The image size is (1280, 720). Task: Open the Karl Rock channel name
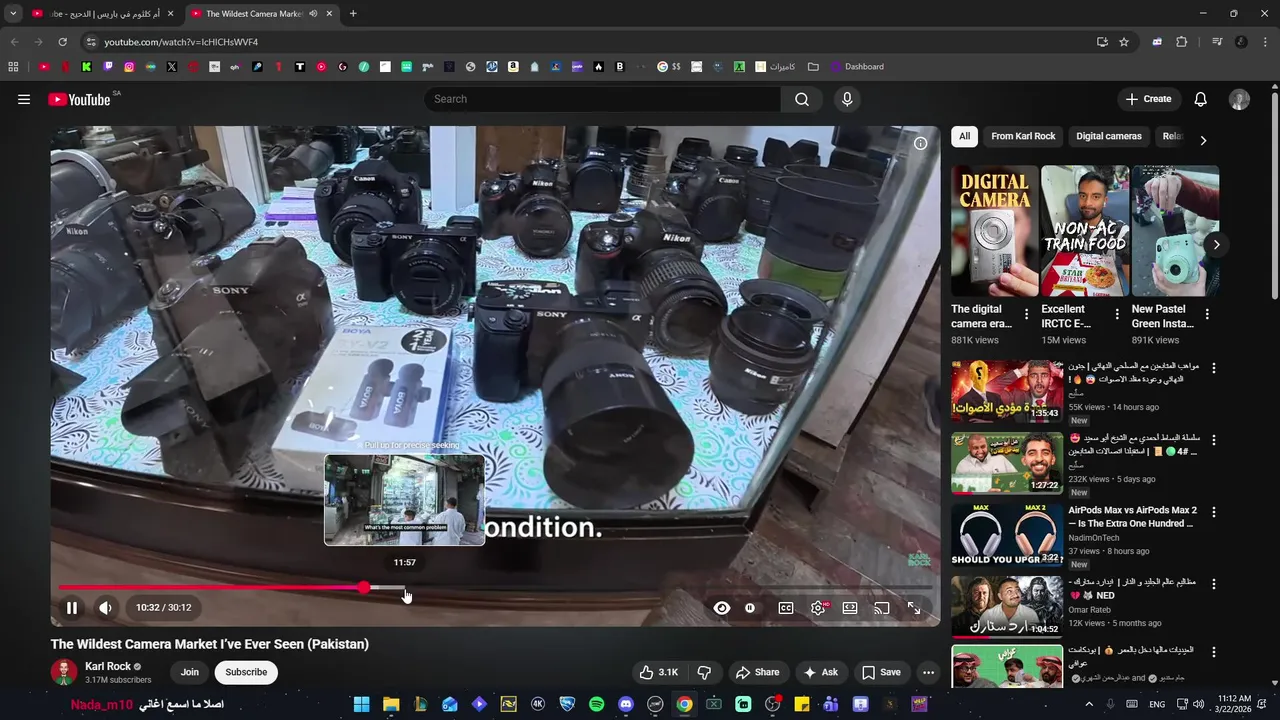point(108,666)
